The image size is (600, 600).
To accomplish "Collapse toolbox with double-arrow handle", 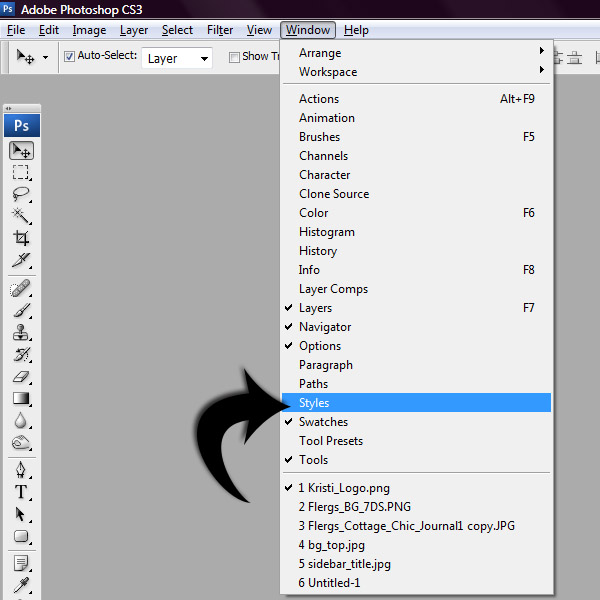I will 8,109.
